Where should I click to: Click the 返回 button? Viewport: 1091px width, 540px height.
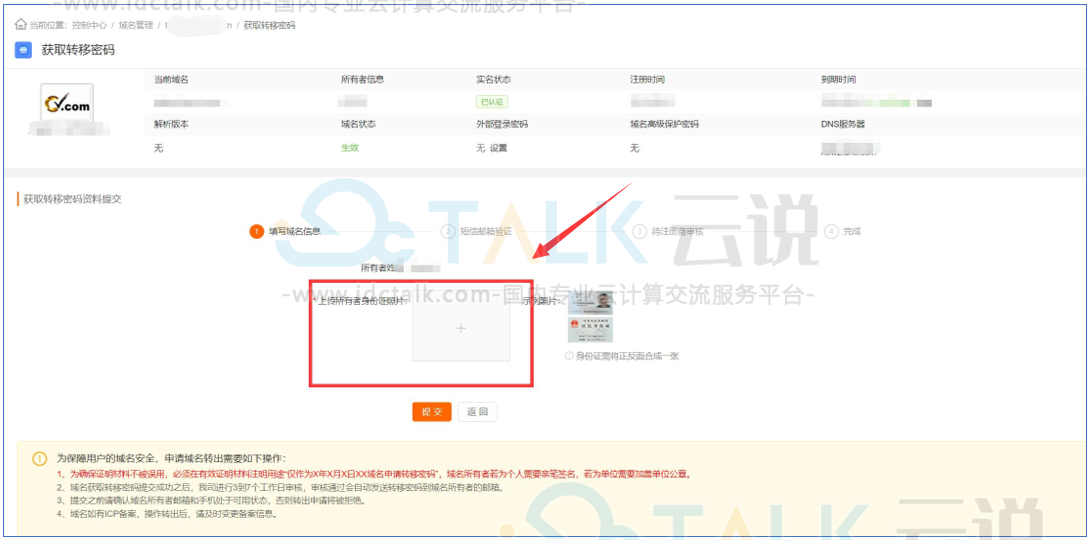[x=477, y=412]
